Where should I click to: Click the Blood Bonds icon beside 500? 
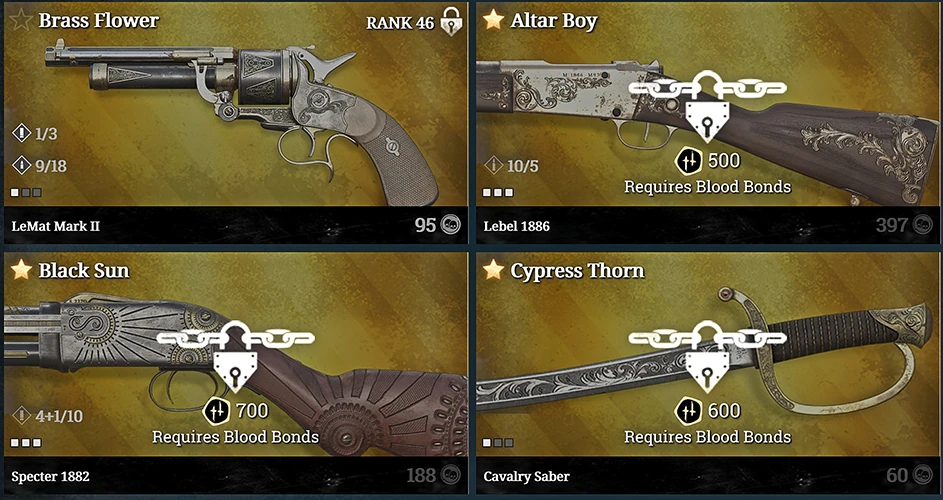click(688, 161)
